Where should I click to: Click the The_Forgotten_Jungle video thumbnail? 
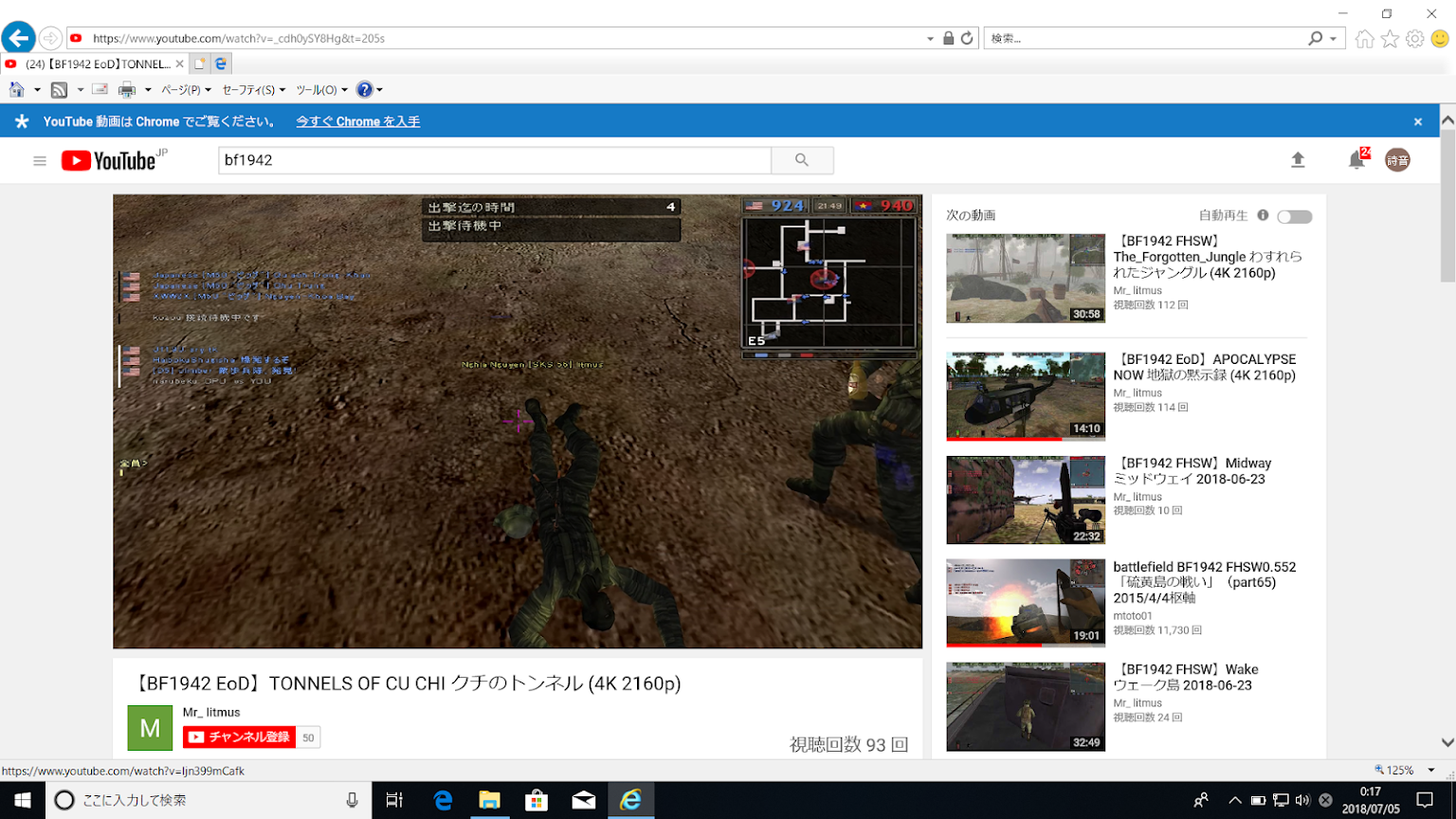[1026, 279]
